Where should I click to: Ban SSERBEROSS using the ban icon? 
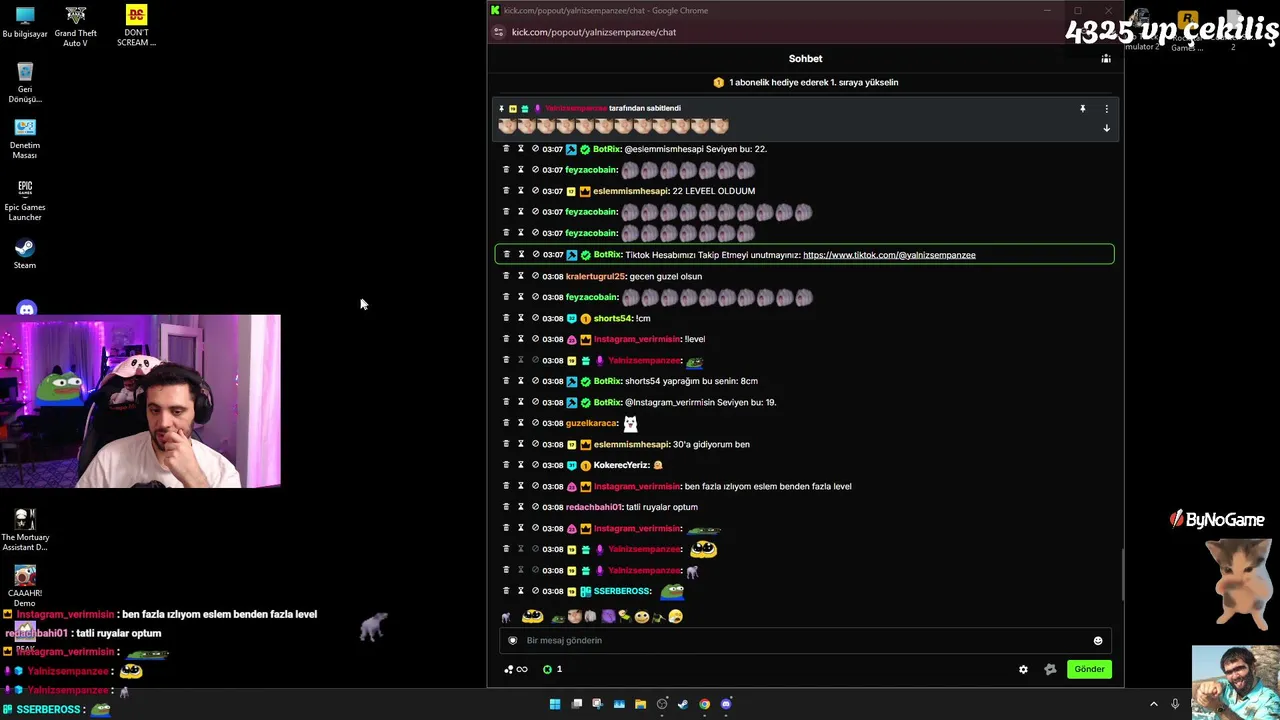point(535,591)
